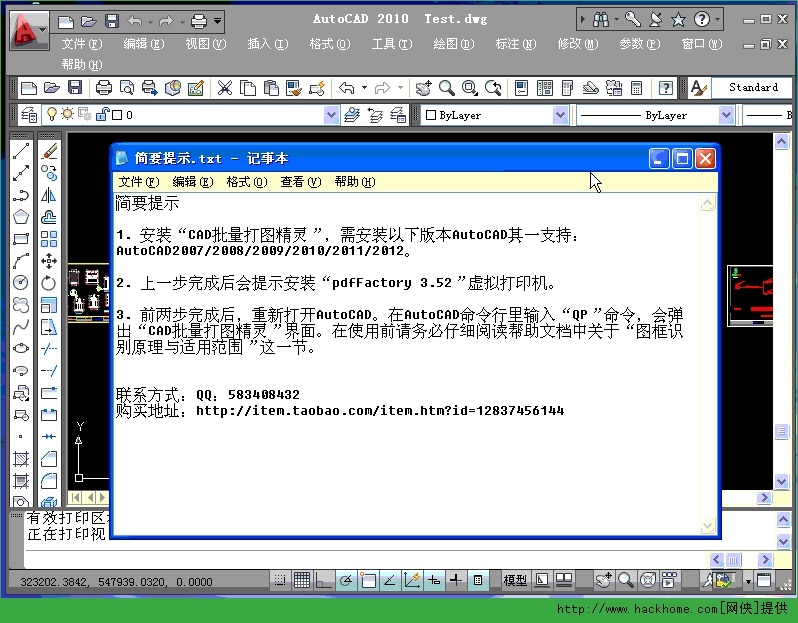The image size is (798, 623).
Task: Click Zoom Realtime magnifier in toolbar
Action: click(447, 88)
